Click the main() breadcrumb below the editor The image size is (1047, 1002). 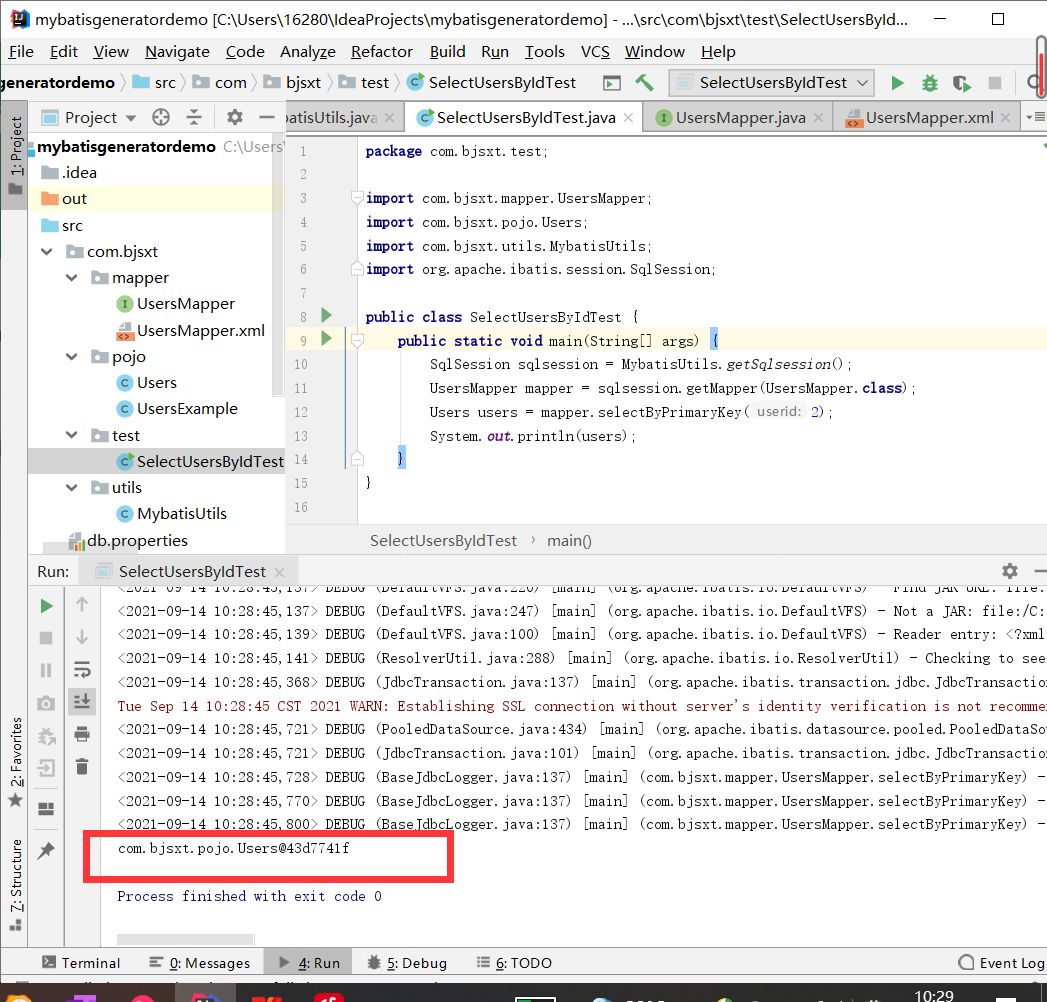point(569,541)
